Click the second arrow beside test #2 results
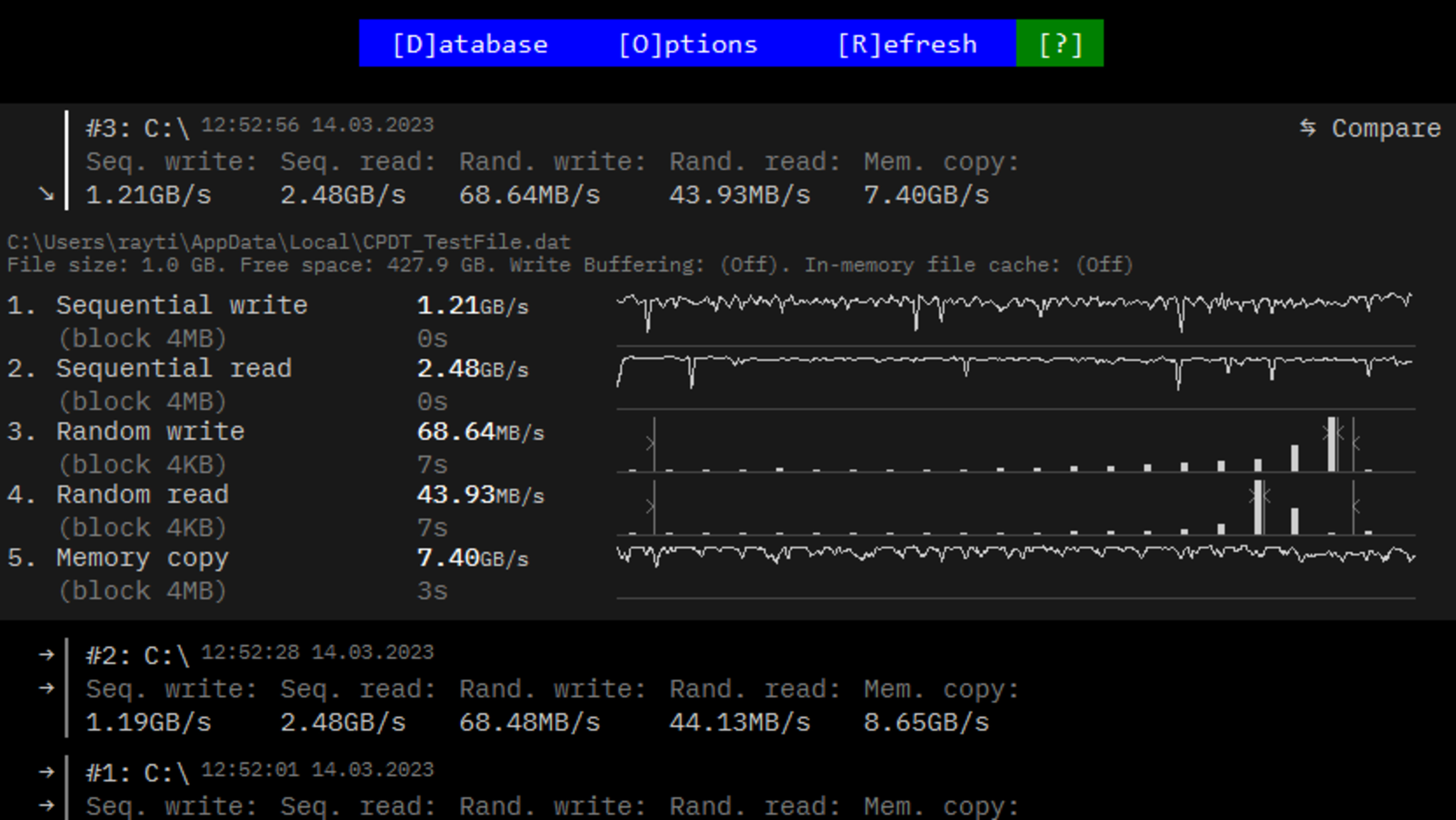1456x820 pixels. point(46,688)
